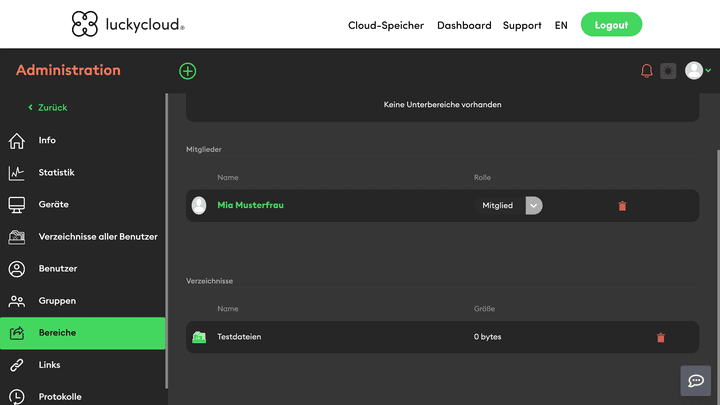The height and width of the screenshot is (405, 720).
Task: Toggle light/dark theme sun button
Action: coord(668,71)
